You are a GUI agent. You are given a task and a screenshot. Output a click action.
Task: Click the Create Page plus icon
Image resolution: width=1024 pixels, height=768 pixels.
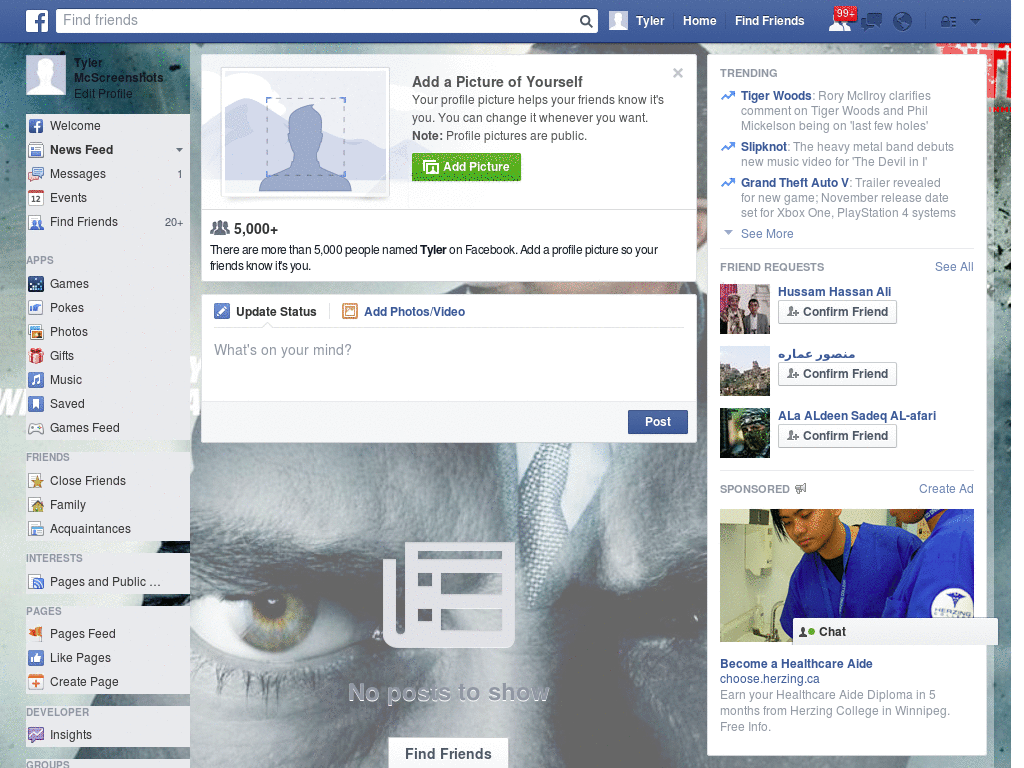tap(36, 682)
